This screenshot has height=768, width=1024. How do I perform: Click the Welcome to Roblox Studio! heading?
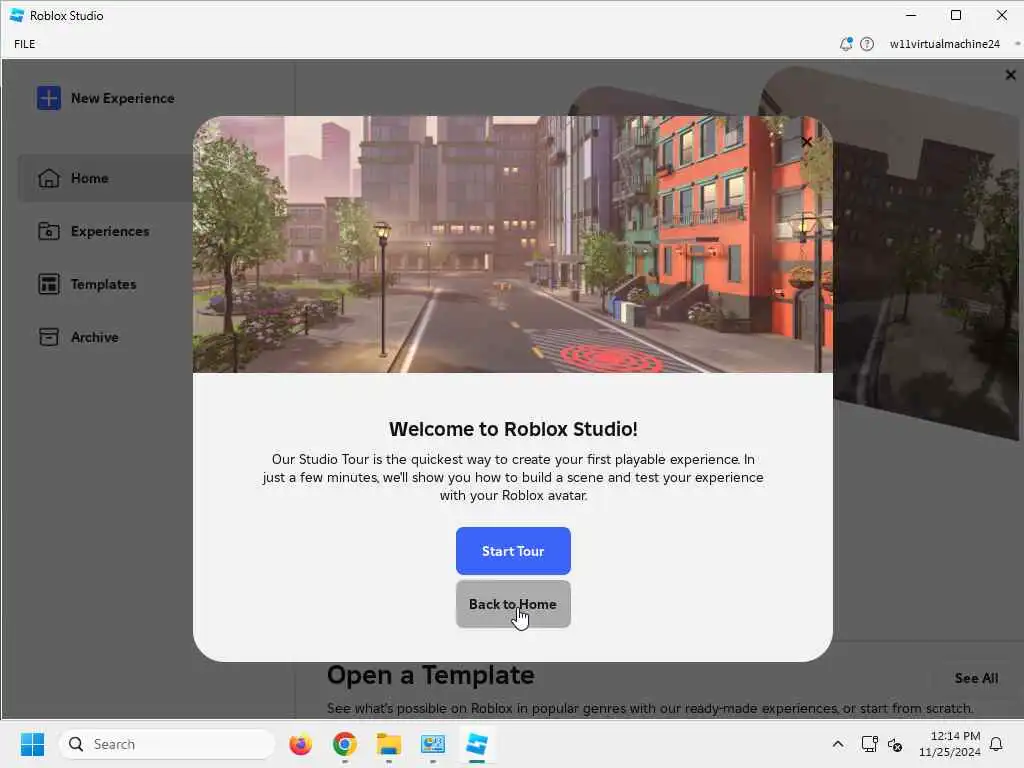click(513, 429)
